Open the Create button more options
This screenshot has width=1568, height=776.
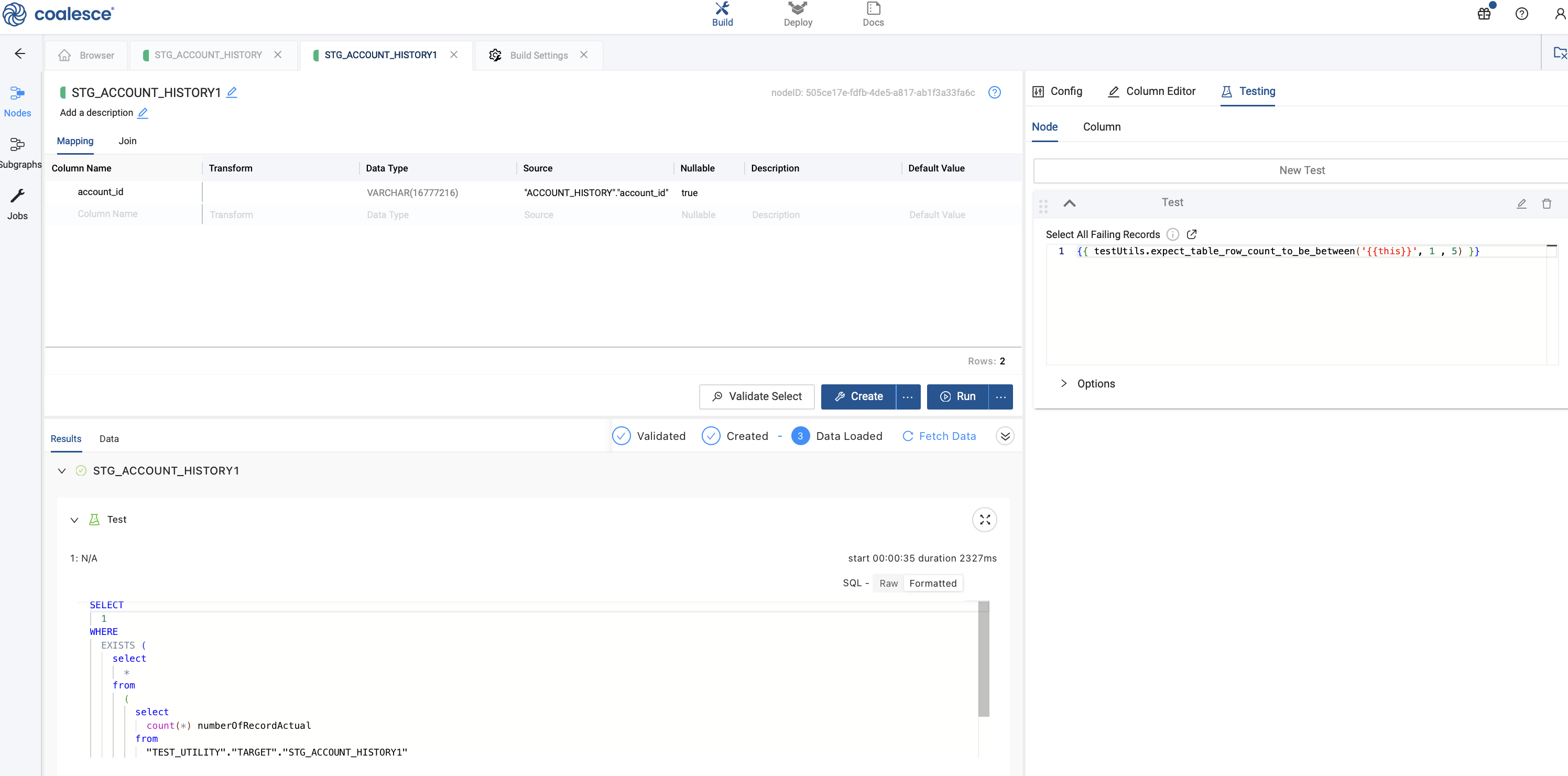point(907,396)
